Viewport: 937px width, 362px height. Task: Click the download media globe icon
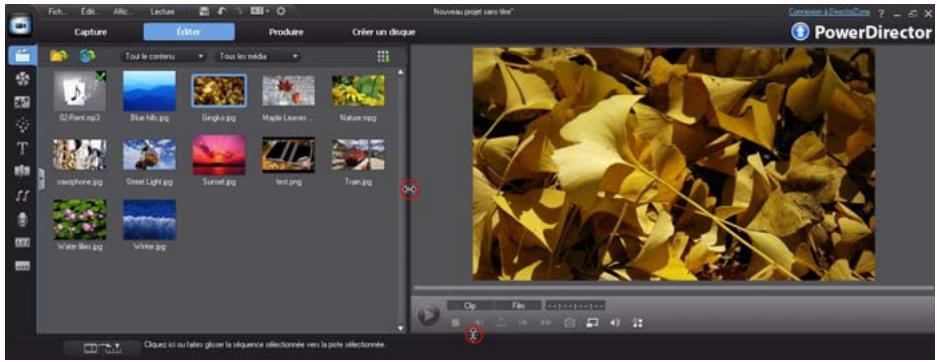(87, 56)
